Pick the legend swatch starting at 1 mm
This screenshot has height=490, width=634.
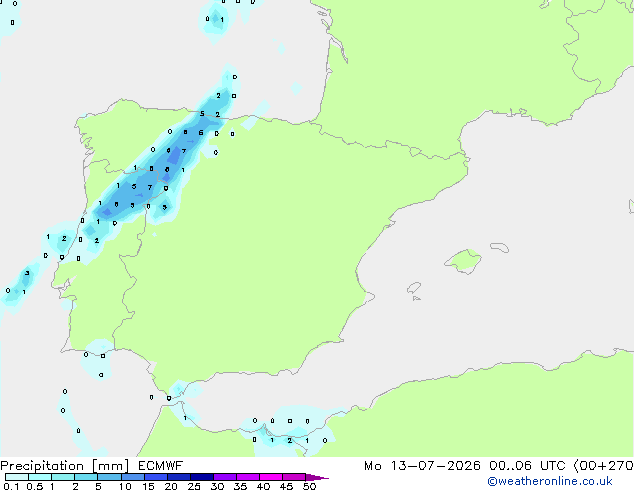coord(63,477)
